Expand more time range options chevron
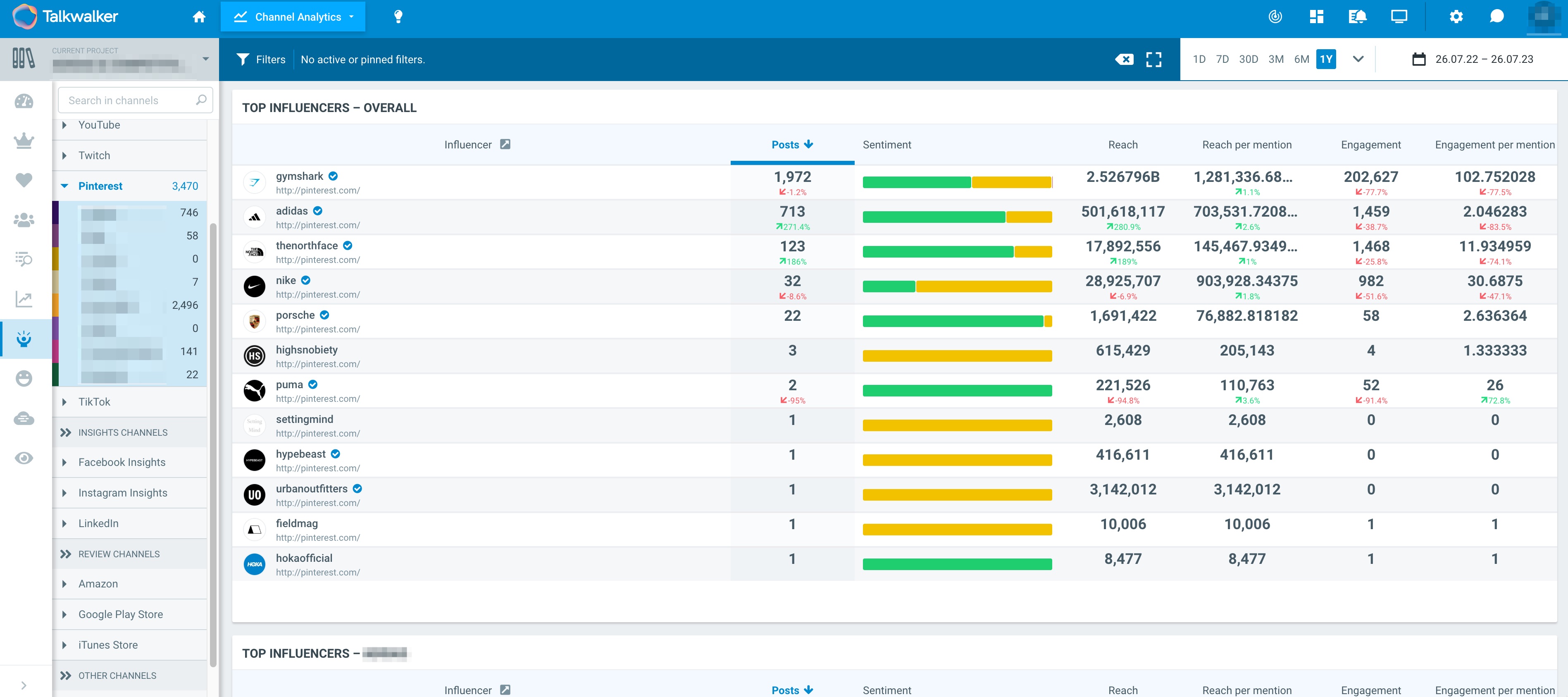The height and width of the screenshot is (697, 1568). (x=1358, y=60)
